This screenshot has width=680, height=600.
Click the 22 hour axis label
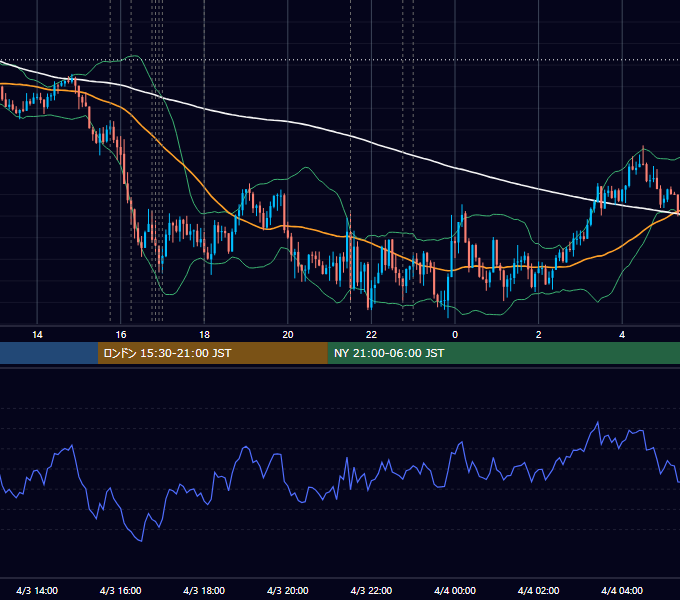pyautogui.click(x=371, y=335)
